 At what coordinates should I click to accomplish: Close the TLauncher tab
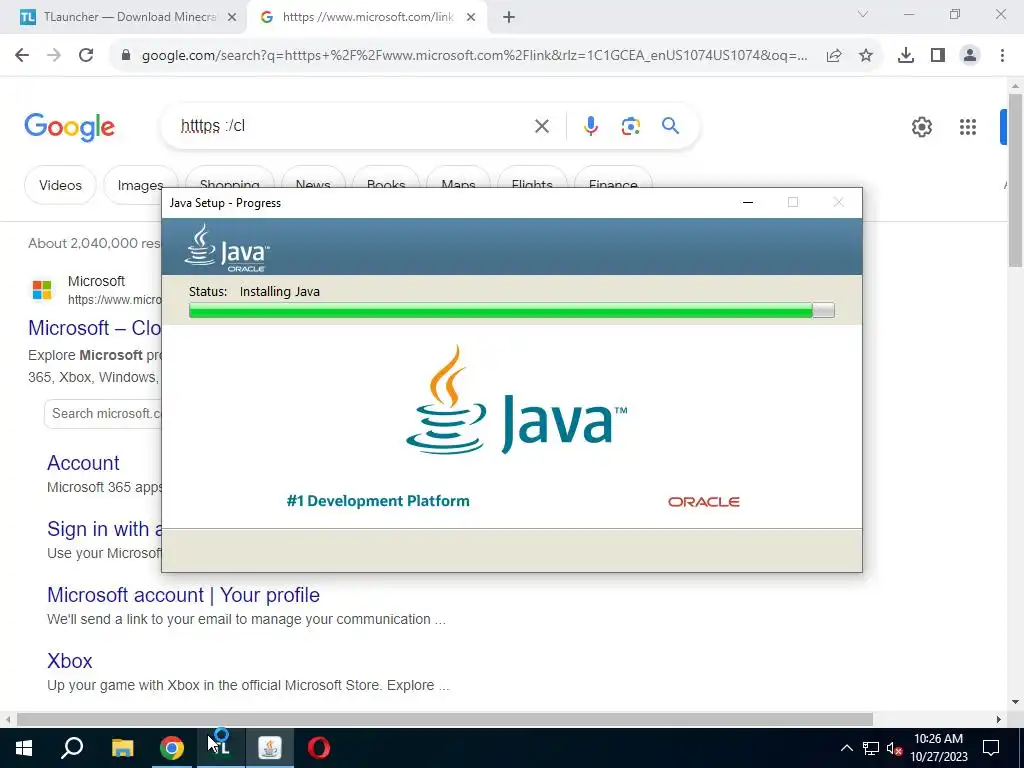click(x=232, y=18)
